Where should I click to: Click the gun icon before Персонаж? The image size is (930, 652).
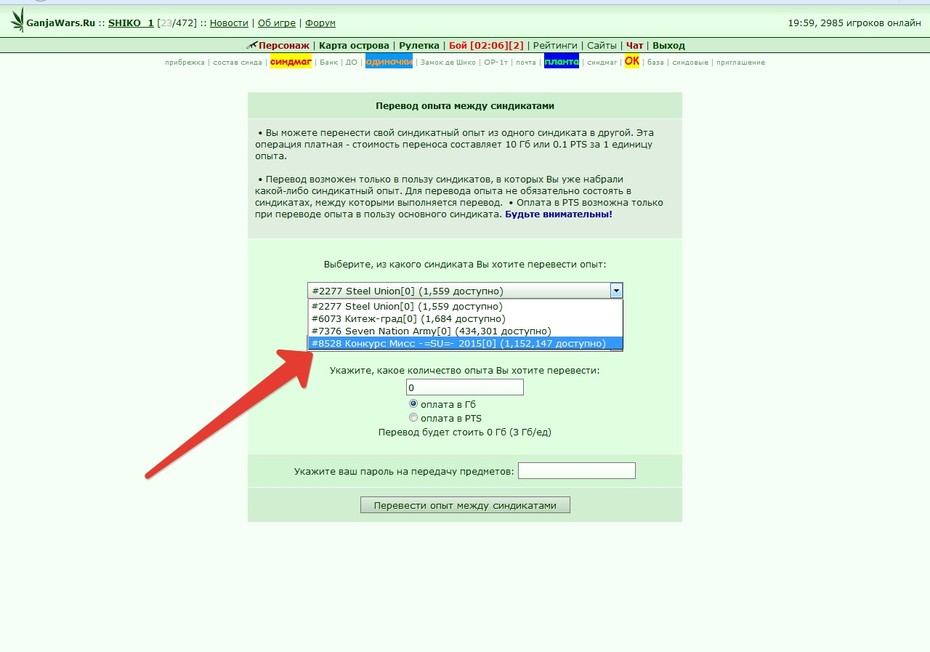[x=252, y=45]
